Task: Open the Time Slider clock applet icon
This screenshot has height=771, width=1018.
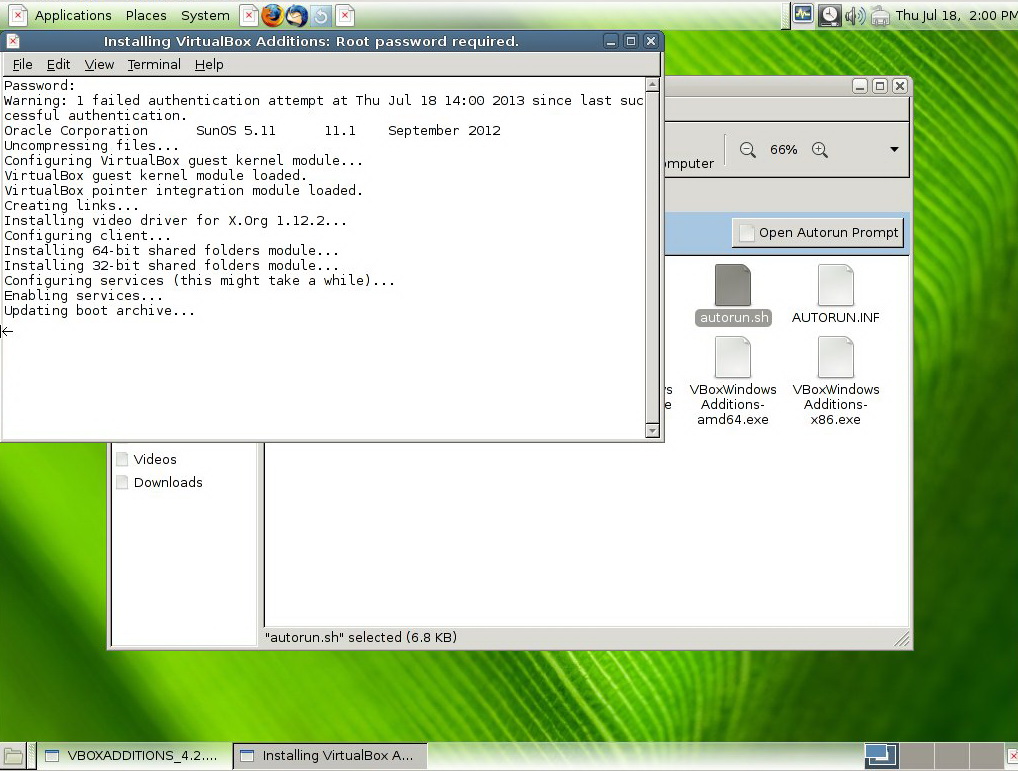Action: 829,15
